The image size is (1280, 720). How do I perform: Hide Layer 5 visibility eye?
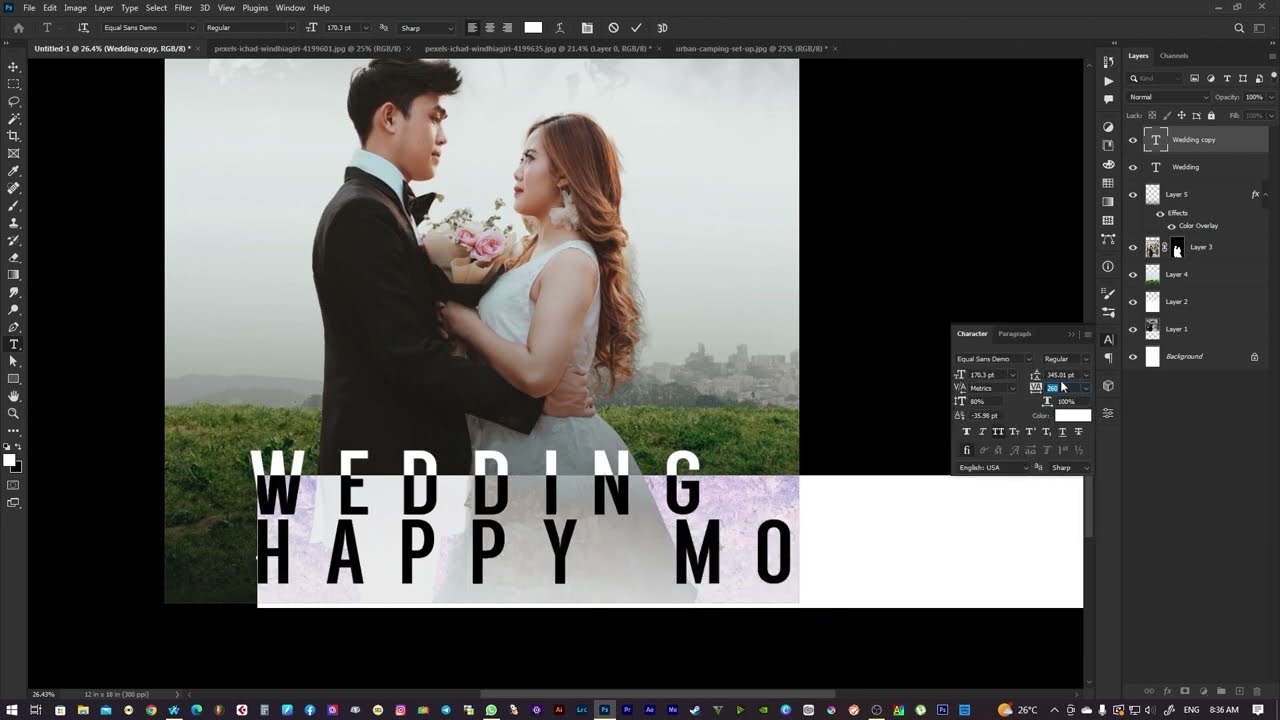point(1133,195)
